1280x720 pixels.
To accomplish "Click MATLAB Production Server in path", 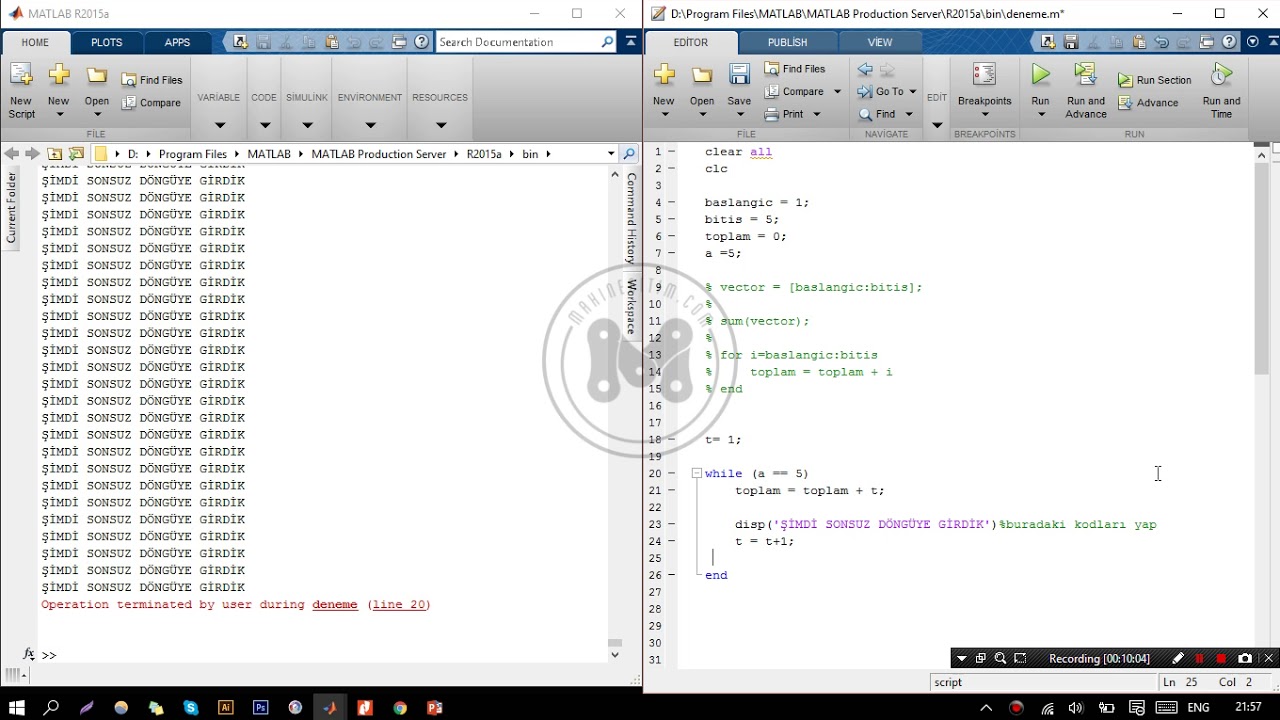I will pyautogui.click(x=378, y=154).
